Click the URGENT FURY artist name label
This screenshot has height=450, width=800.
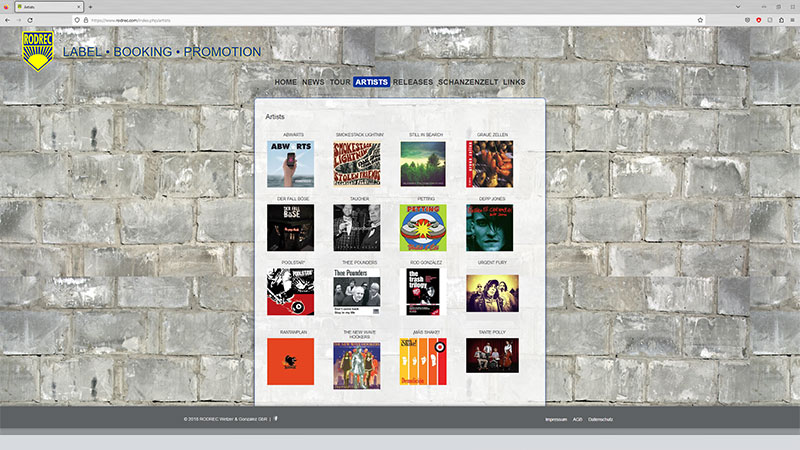pos(492,262)
